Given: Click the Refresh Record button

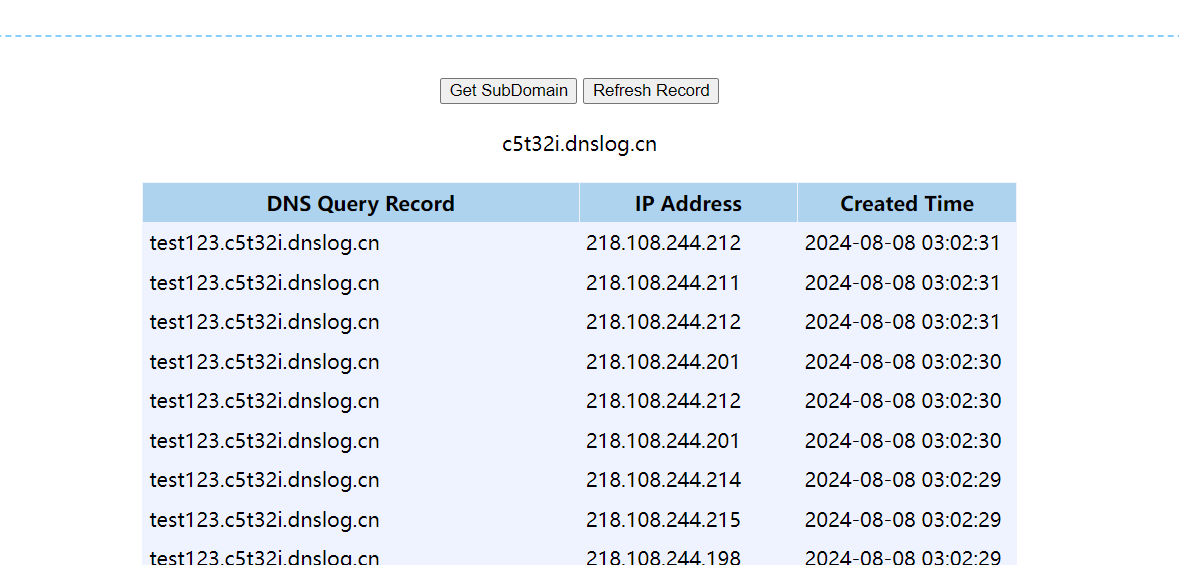Looking at the screenshot, I should pos(651,91).
